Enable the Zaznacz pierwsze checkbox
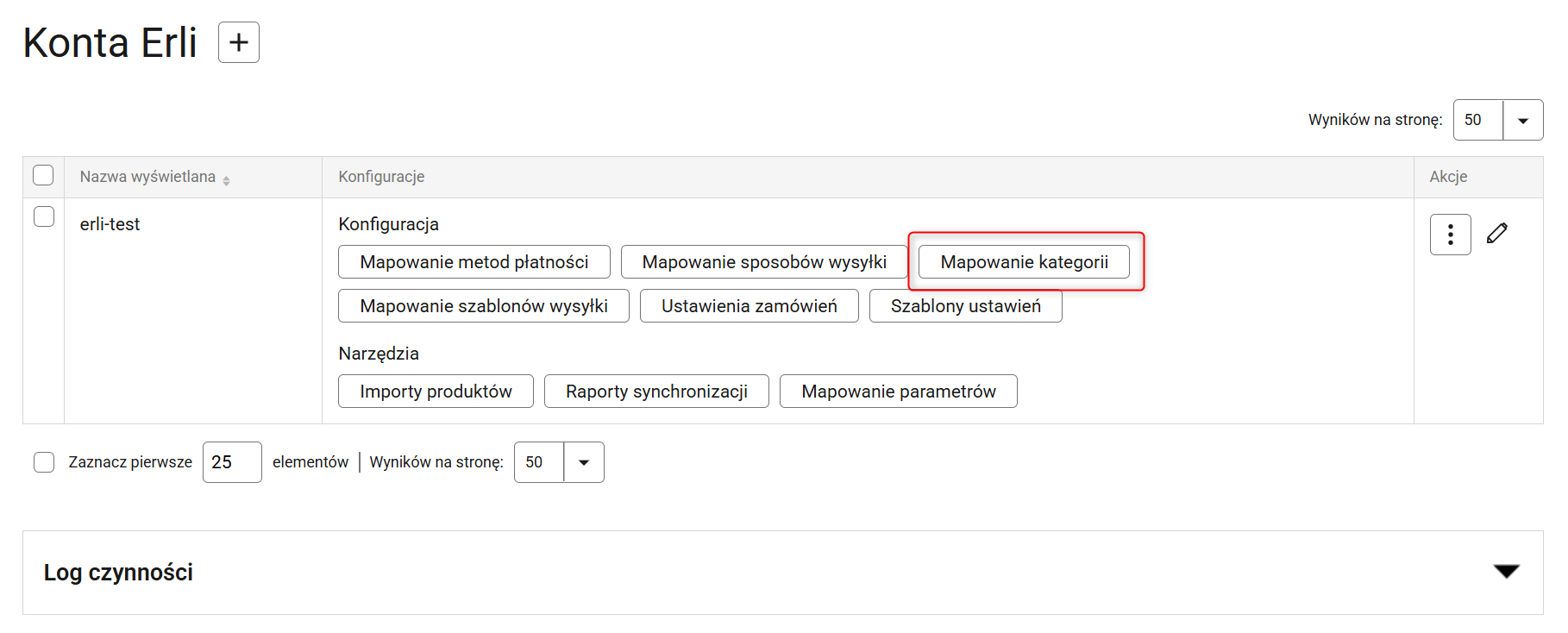The width and height of the screenshot is (1568, 633). click(x=44, y=462)
